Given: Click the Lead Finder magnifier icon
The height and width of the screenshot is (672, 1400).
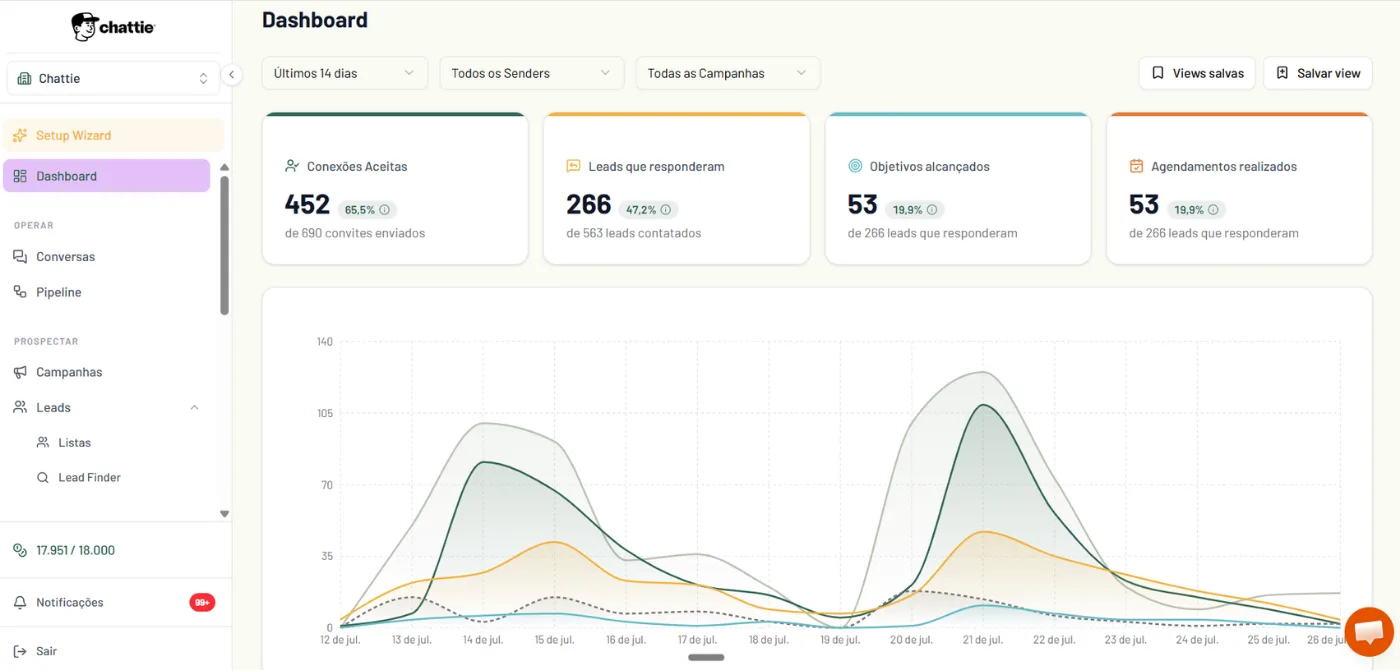Looking at the screenshot, I should tap(43, 478).
